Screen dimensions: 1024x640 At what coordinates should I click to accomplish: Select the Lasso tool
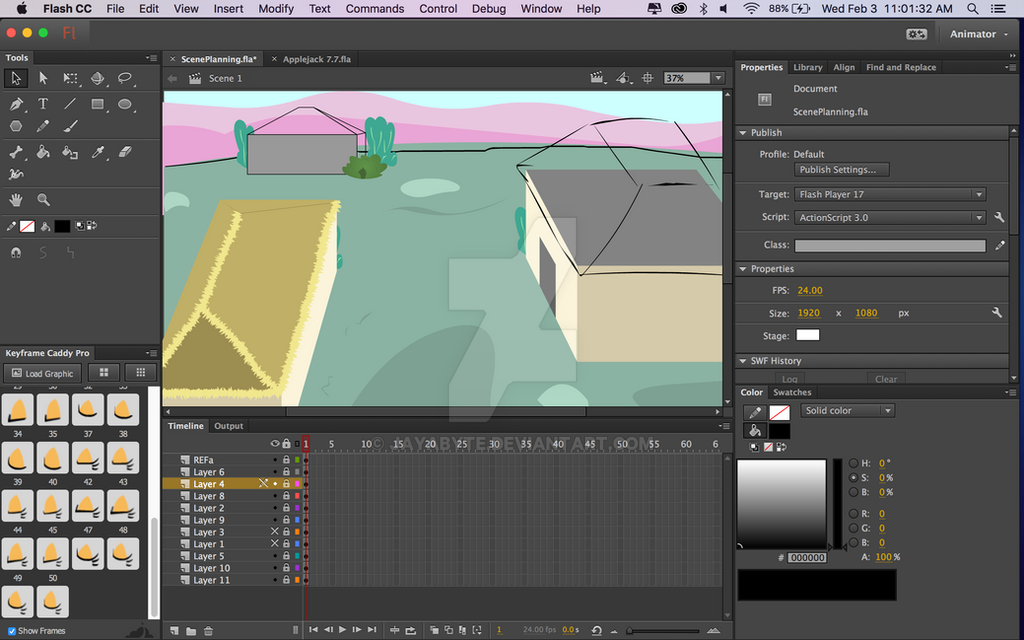(x=125, y=78)
